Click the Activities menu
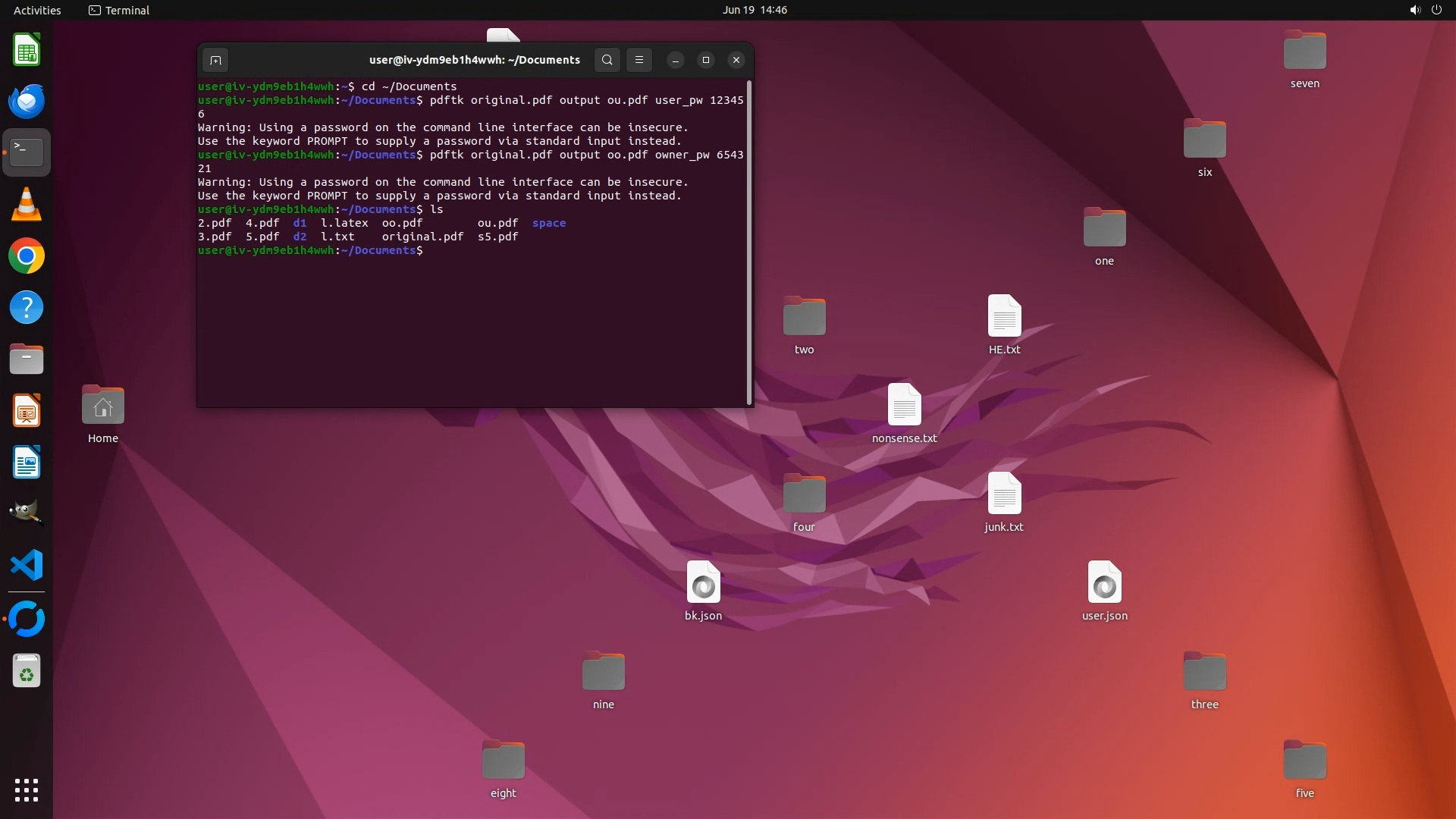The height and width of the screenshot is (819, 1456). point(37,10)
